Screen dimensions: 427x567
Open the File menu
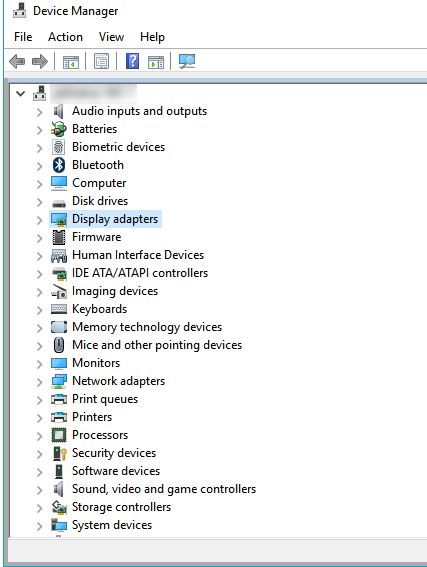[x=23, y=37]
